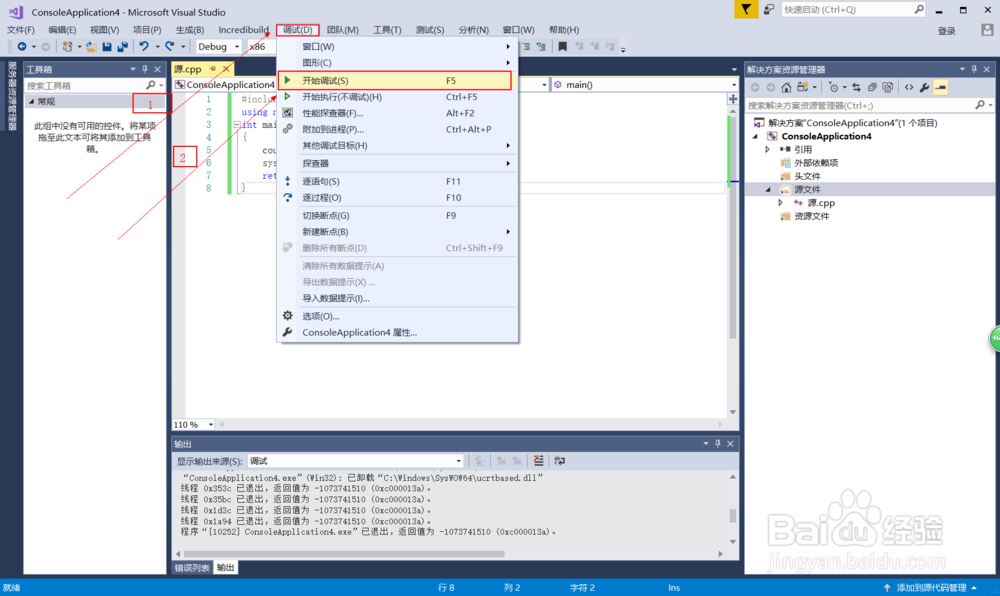Click the Redo arrow icon
This screenshot has height=596, width=1000.
[x=170, y=47]
